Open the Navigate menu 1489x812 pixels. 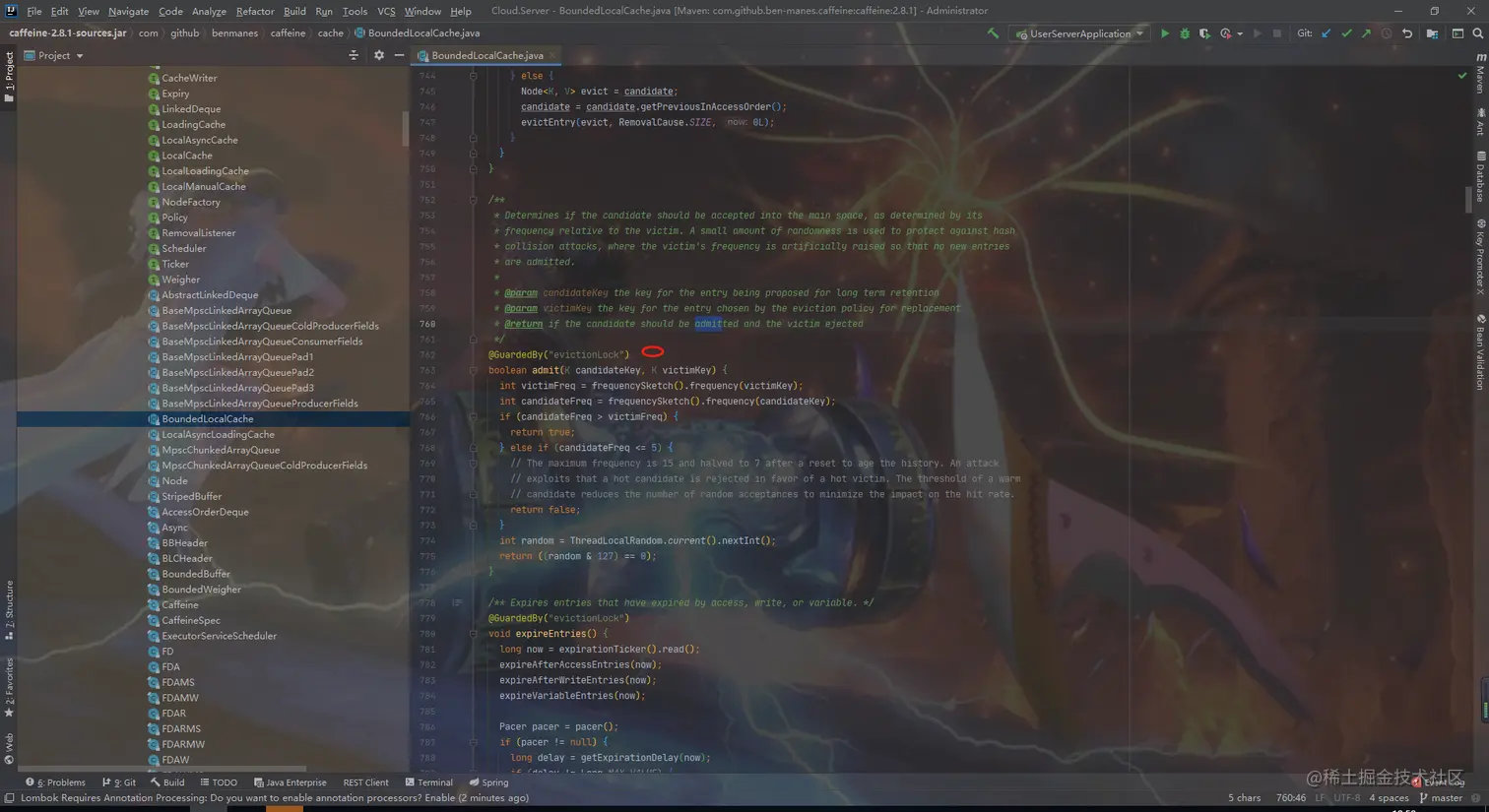pyautogui.click(x=128, y=11)
